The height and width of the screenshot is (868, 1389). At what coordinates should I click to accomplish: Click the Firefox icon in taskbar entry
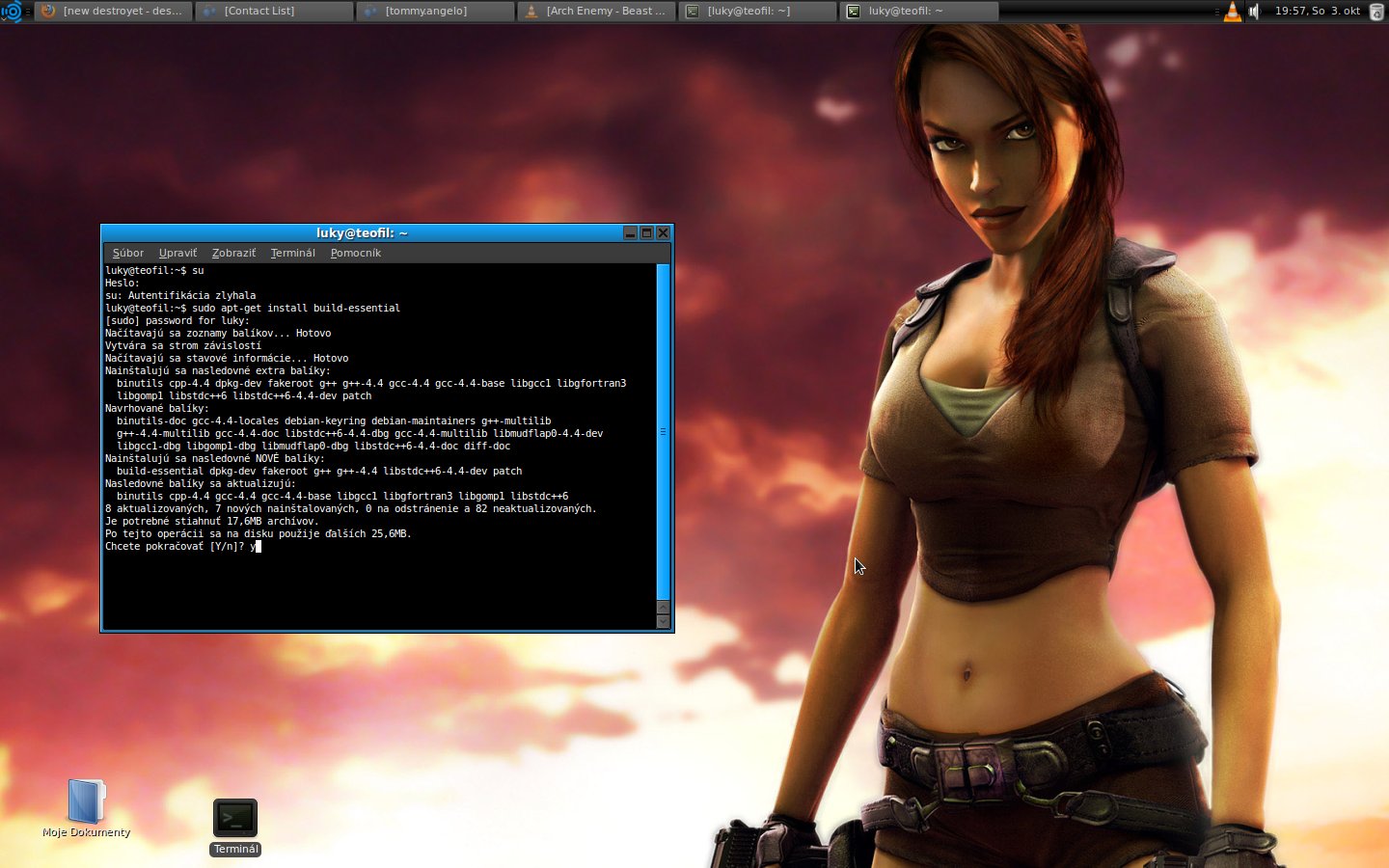[x=48, y=12]
